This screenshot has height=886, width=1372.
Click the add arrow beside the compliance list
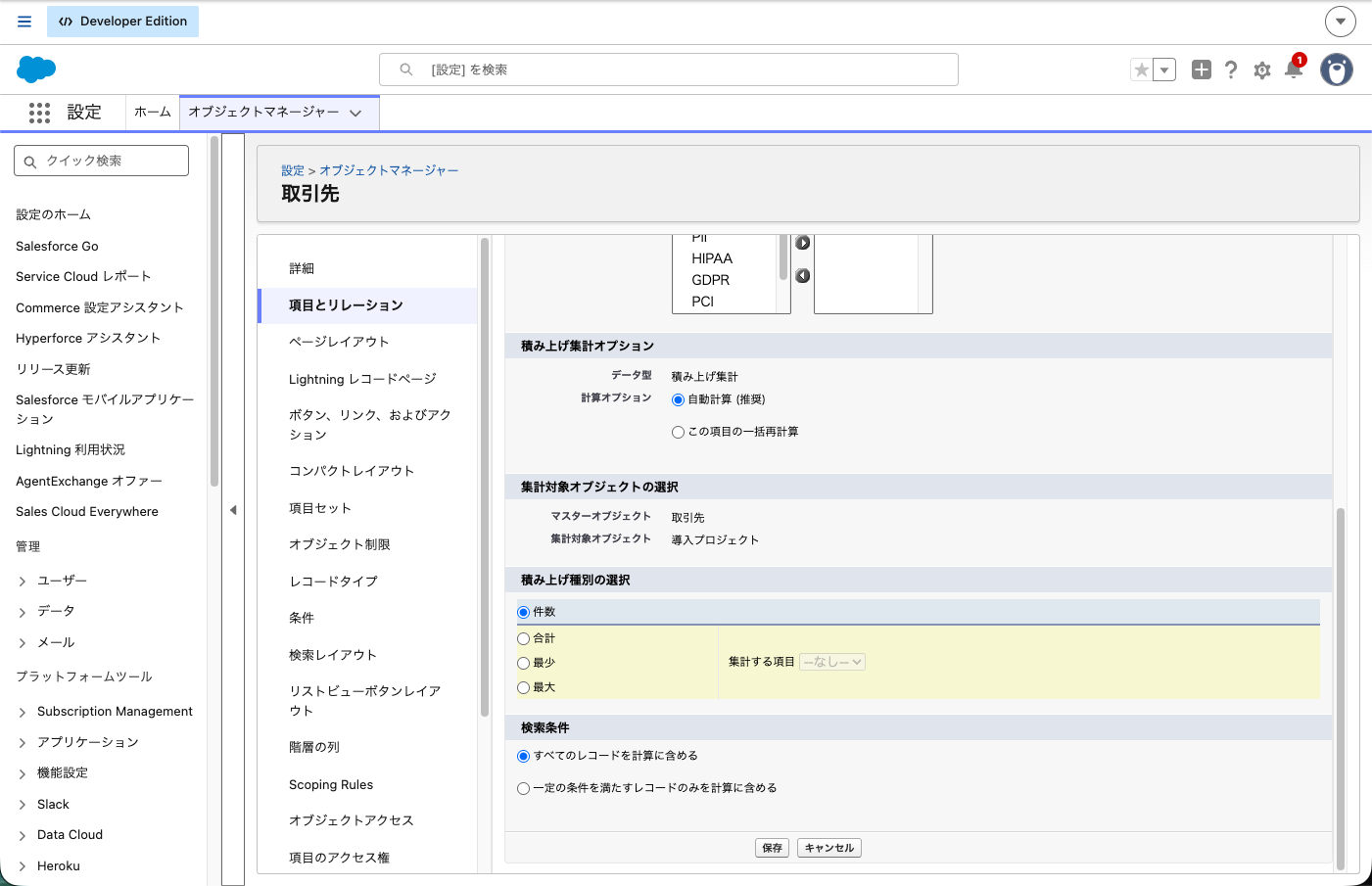pyautogui.click(x=803, y=243)
